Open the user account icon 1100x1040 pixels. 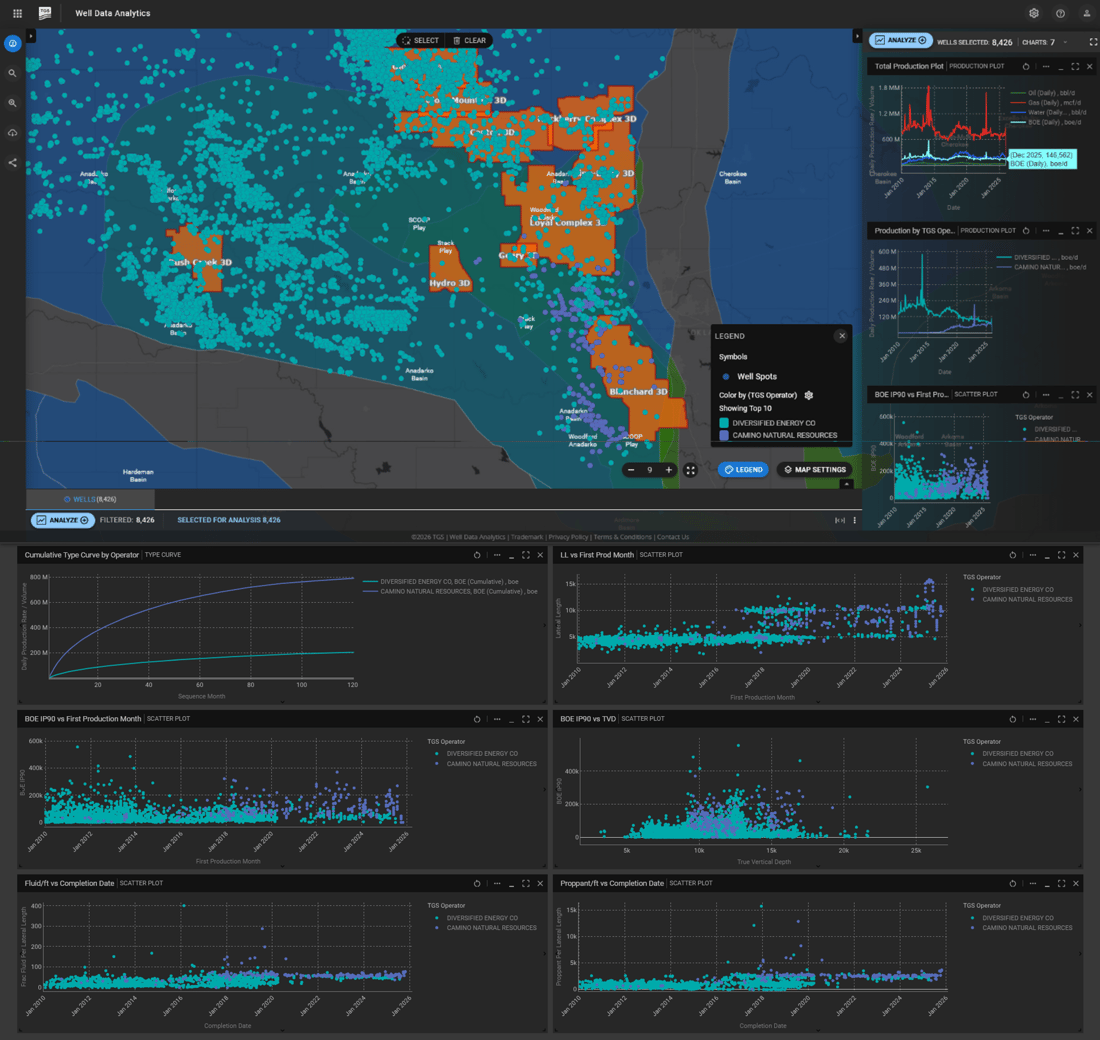1086,13
